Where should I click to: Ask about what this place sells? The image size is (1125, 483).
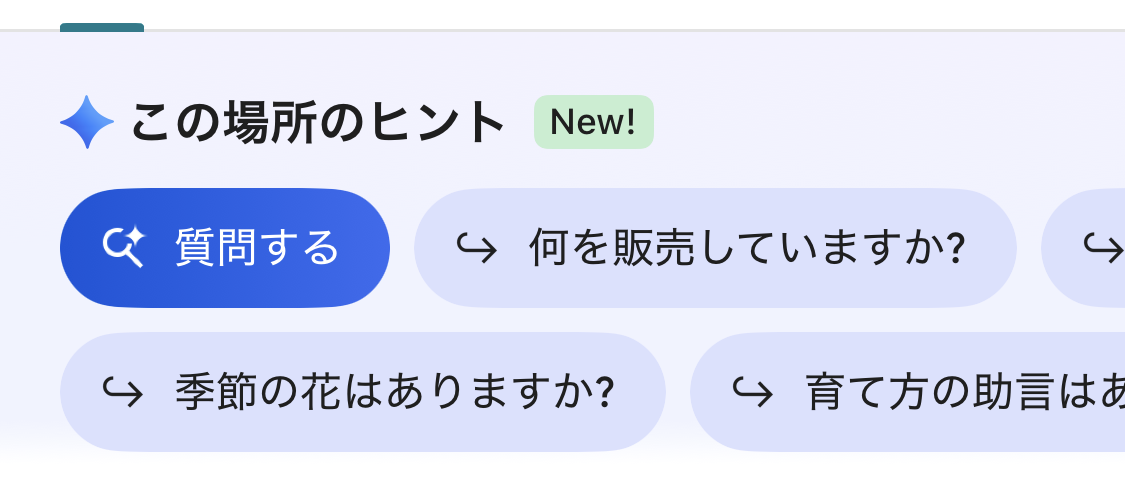click(715, 247)
